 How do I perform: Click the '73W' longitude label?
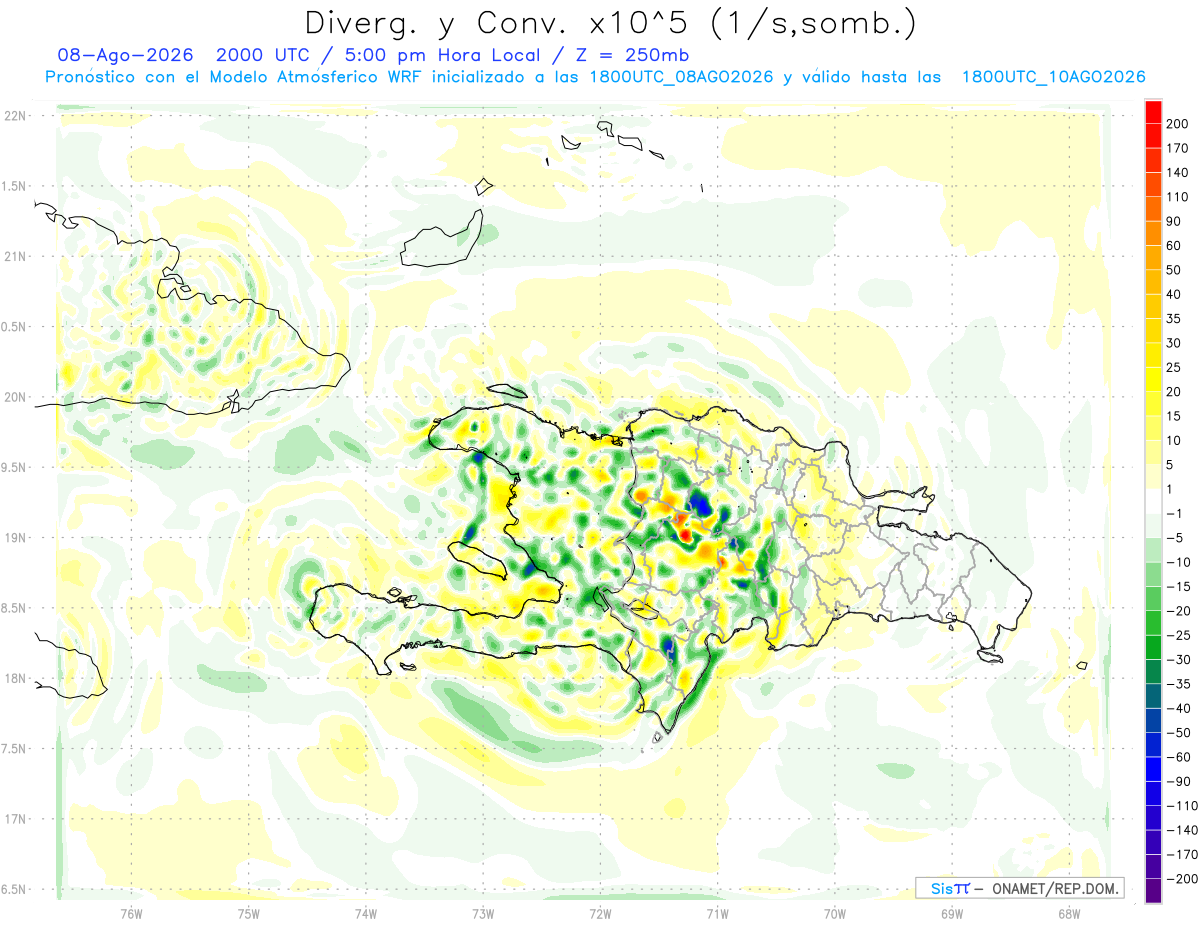click(483, 913)
